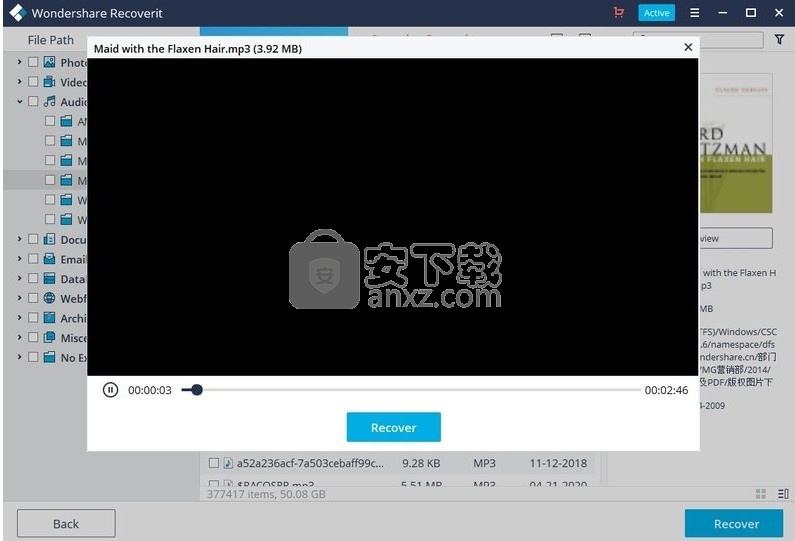Screen dimensions: 795x541
Task: Check the Archive category checkbox
Action: click(33, 318)
